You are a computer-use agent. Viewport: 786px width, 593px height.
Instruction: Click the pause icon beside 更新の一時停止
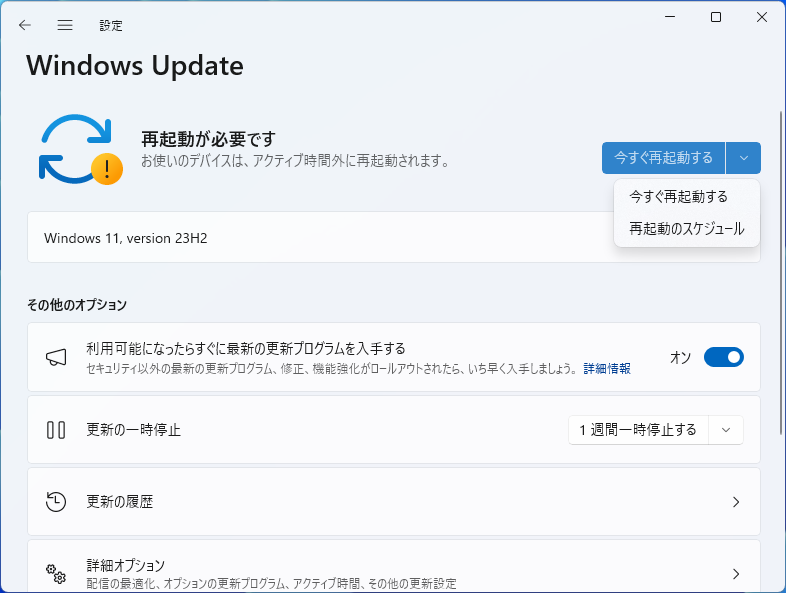56,430
